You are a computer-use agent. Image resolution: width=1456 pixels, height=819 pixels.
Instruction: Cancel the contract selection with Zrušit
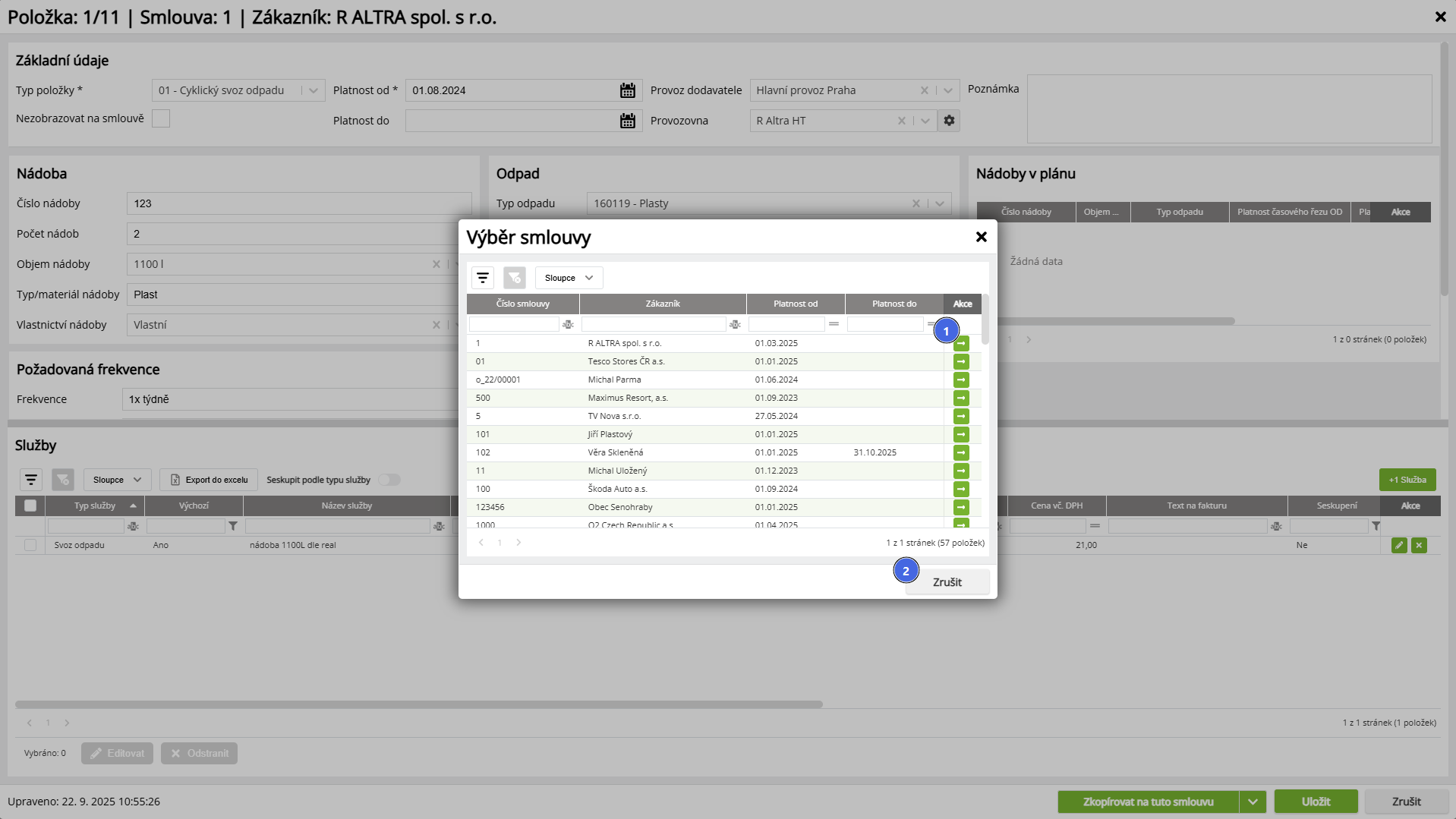(x=947, y=582)
